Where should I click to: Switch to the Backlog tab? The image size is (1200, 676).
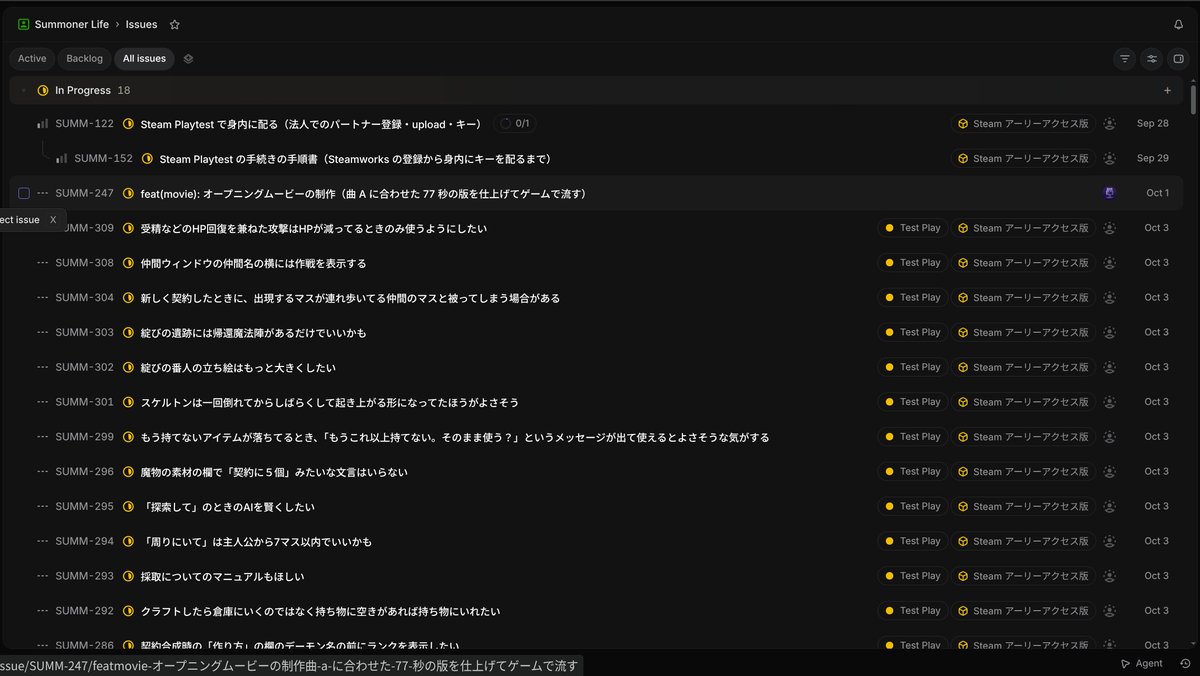[x=84, y=59]
